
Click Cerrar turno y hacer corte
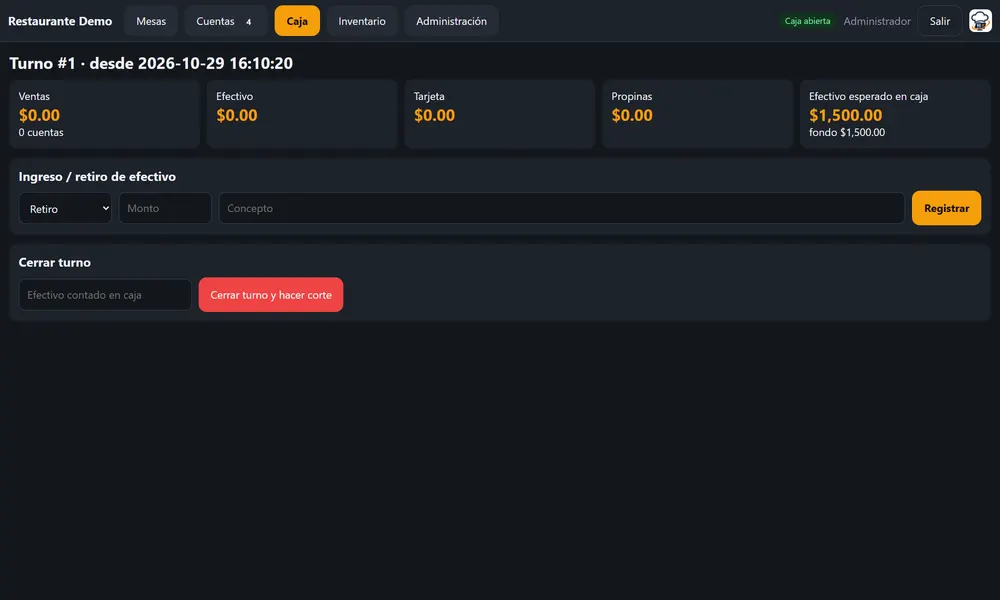[x=271, y=295]
